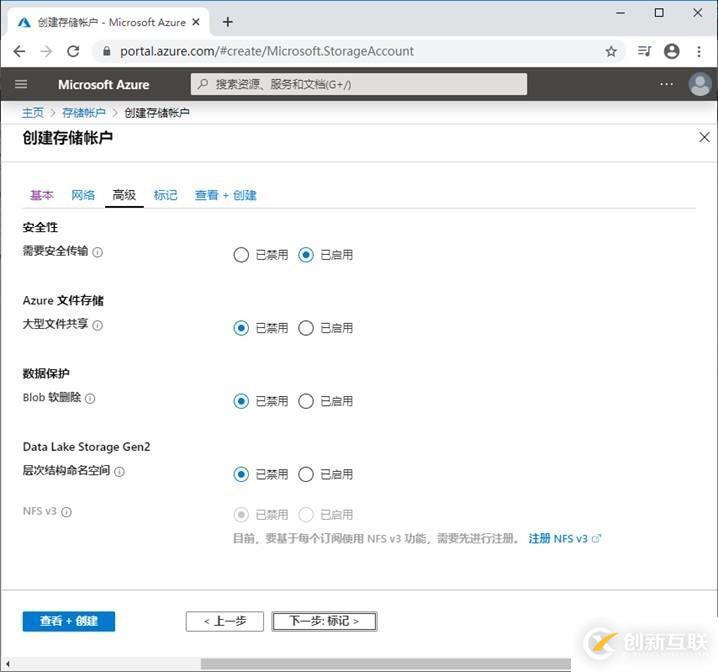Click the 安全性 section heading
Screen dimensions: 718x672
point(40,228)
